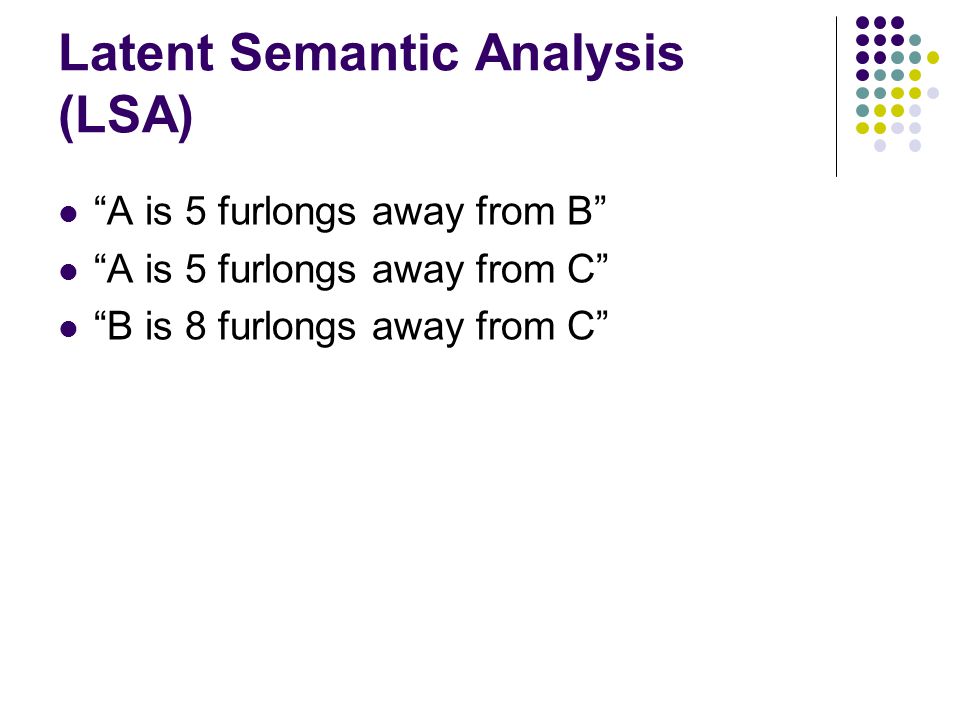Viewport: 960px width, 720px height.
Task: Click the word "Latent" in the title
Action: [137, 53]
